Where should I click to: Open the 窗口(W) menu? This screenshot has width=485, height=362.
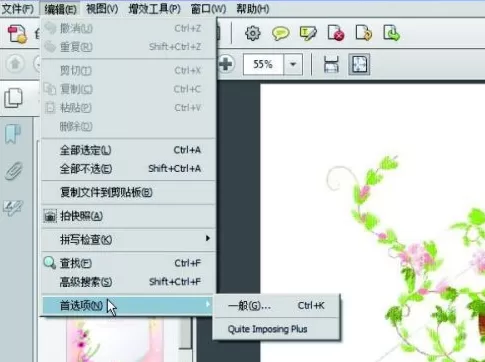pos(208,9)
